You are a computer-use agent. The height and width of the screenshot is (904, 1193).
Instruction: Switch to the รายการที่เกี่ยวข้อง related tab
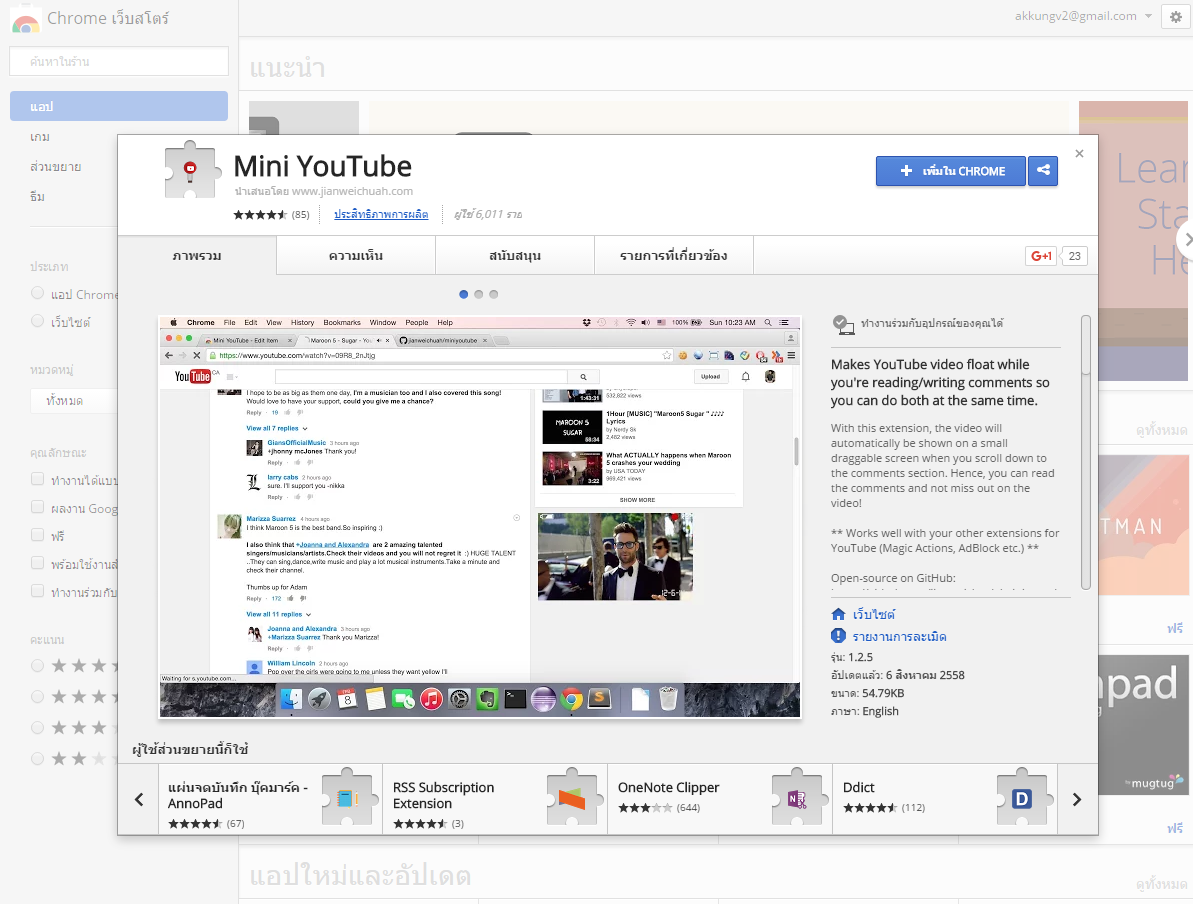(x=674, y=256)
